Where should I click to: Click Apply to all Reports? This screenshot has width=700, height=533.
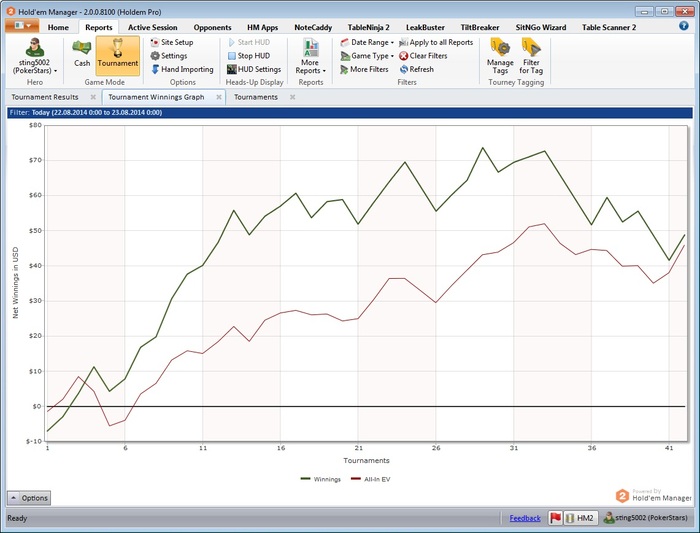click(x=436, y=42)
